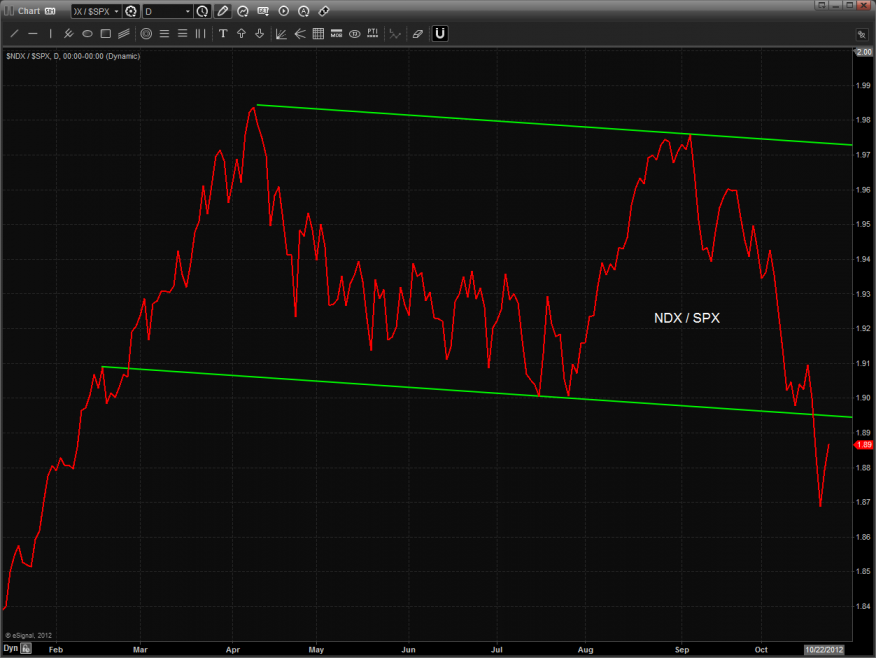Select the MOB study tool

click(336, 34)
